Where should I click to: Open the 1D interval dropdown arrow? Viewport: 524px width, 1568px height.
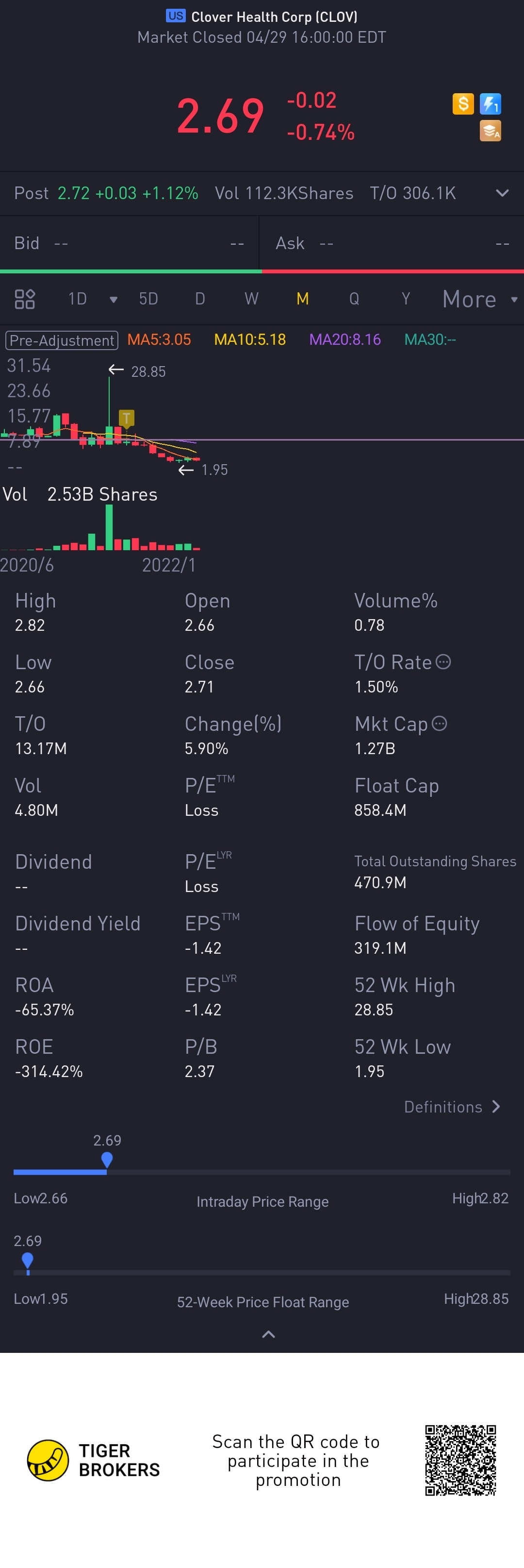click(113, 300)
